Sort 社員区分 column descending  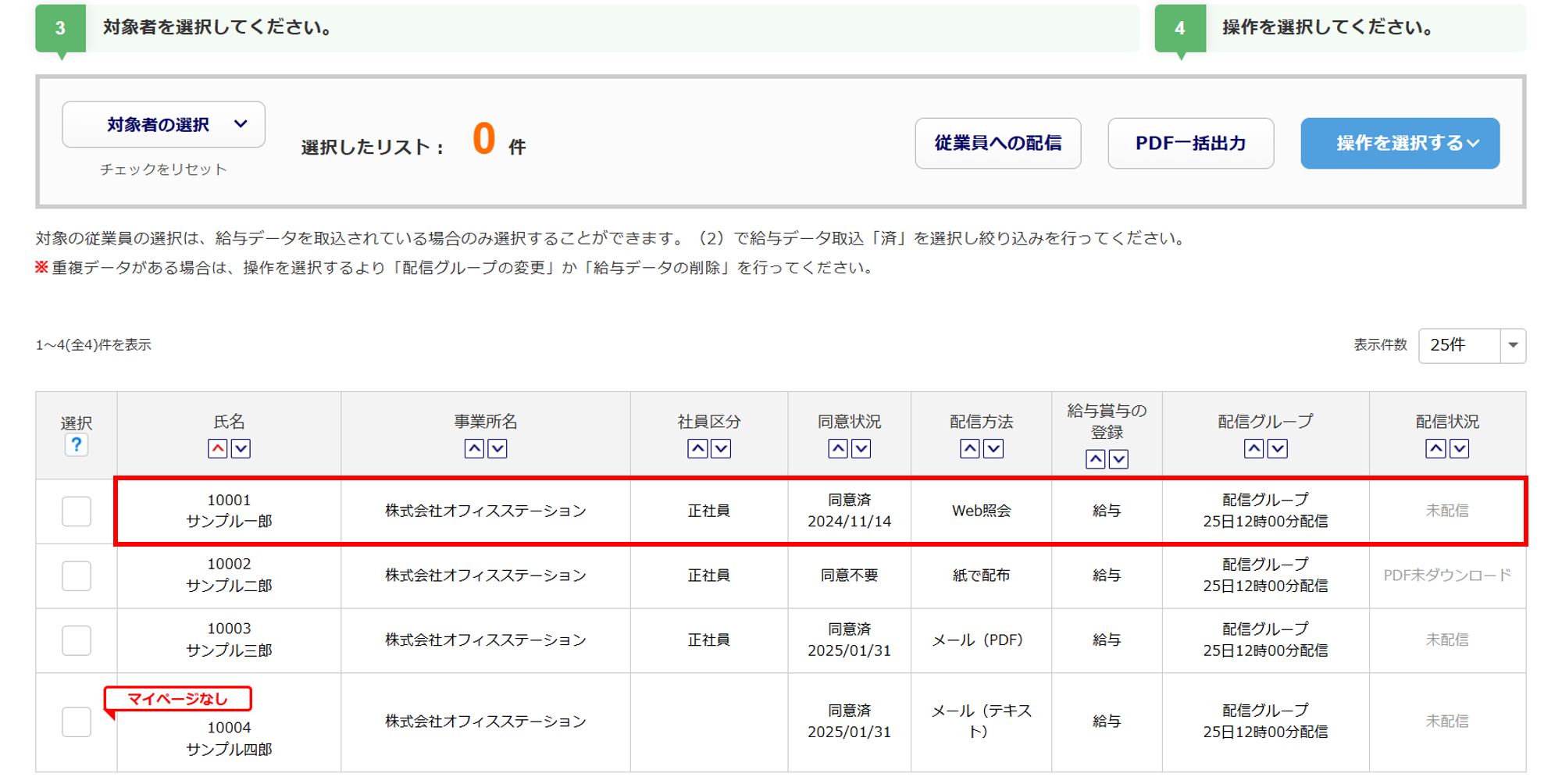tap(721, 449)
